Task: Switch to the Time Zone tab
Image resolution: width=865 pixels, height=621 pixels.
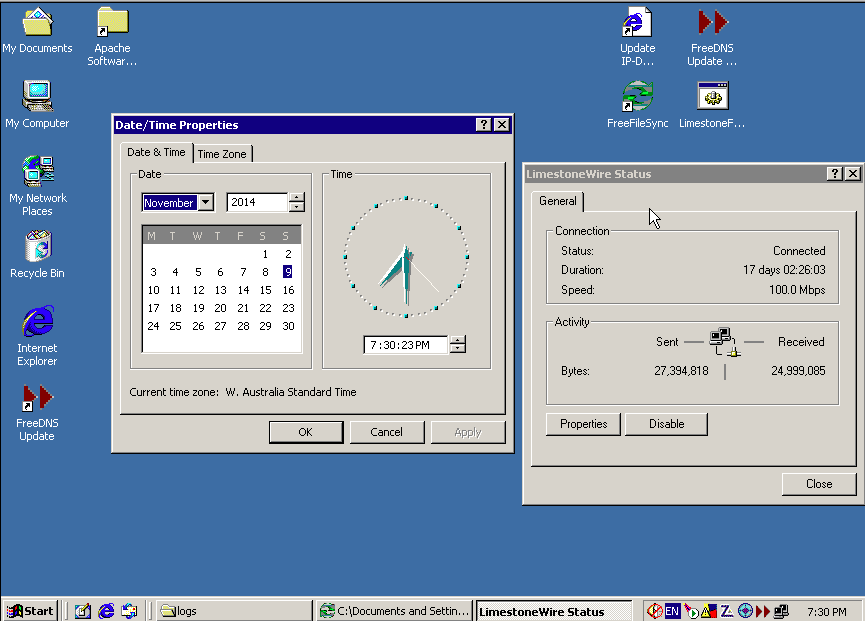Action: (222, 154)
